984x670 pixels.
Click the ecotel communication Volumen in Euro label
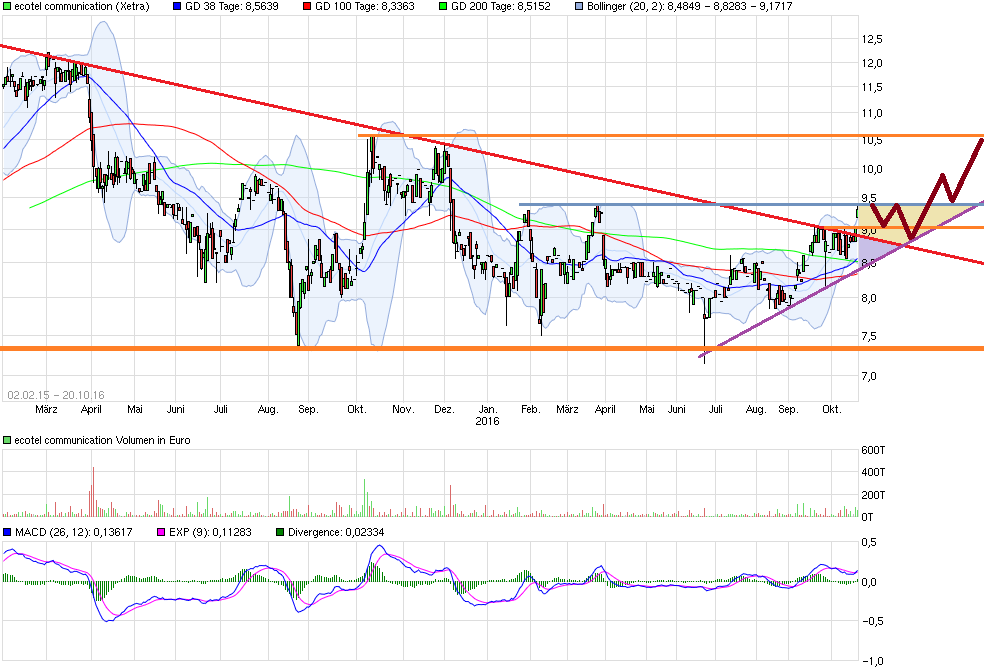(x=102, y=440)
